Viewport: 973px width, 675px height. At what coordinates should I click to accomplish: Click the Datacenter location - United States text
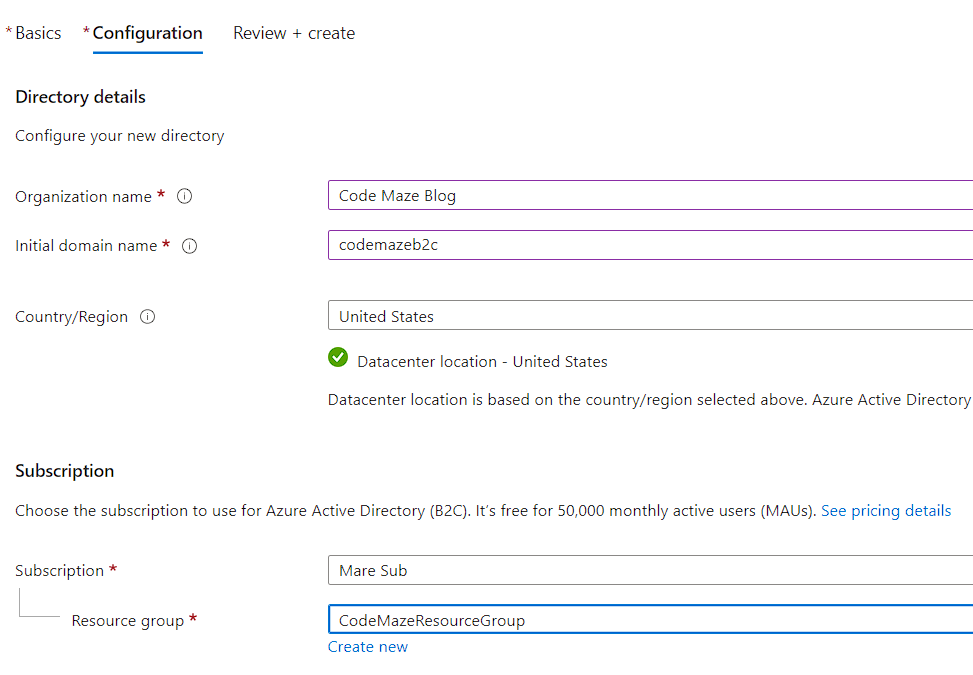click(482, 362)
